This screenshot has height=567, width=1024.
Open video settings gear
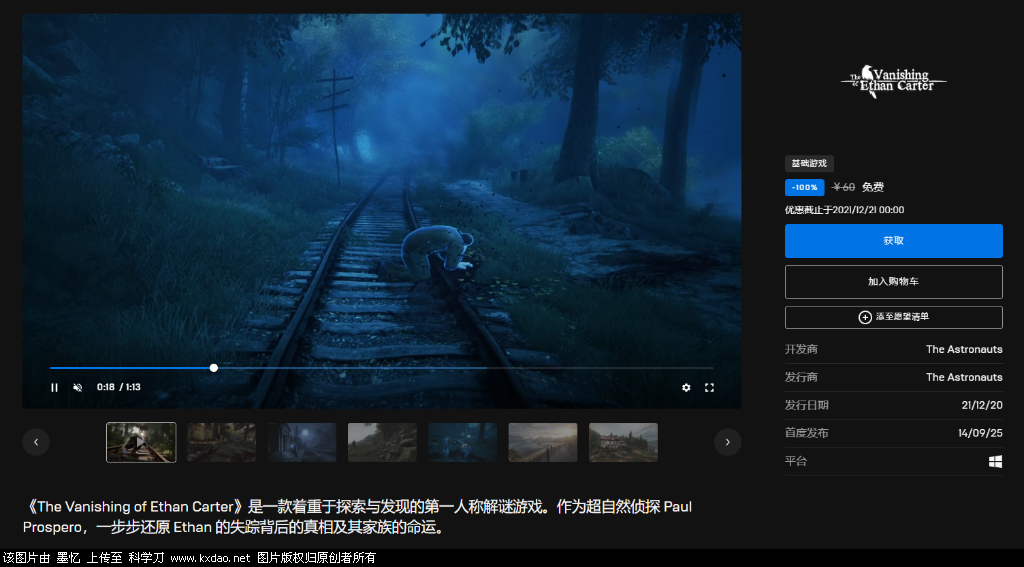[x=686, y=387]
